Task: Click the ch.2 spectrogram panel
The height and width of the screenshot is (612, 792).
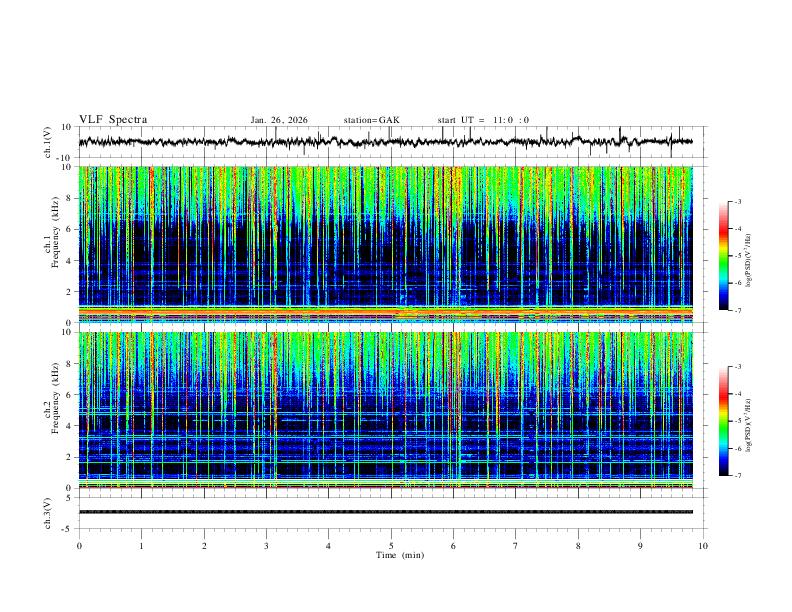Action: (x=385, y=410)
